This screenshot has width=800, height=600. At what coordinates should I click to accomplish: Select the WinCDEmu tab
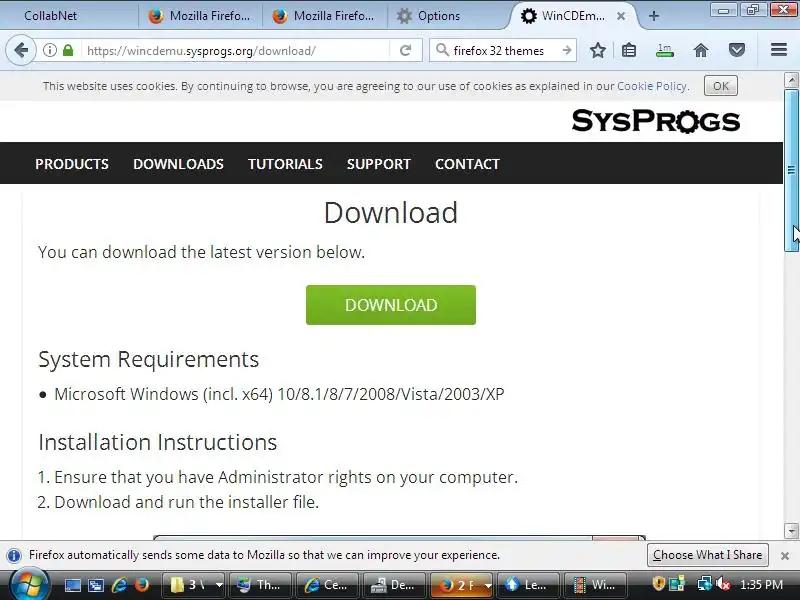pyautogui.click(x=572, y=16)
